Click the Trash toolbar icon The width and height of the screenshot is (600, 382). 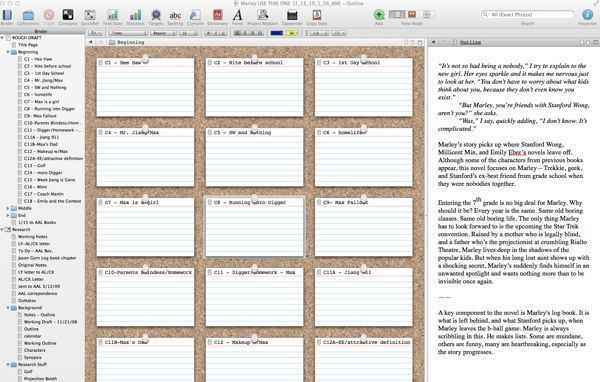49,15
